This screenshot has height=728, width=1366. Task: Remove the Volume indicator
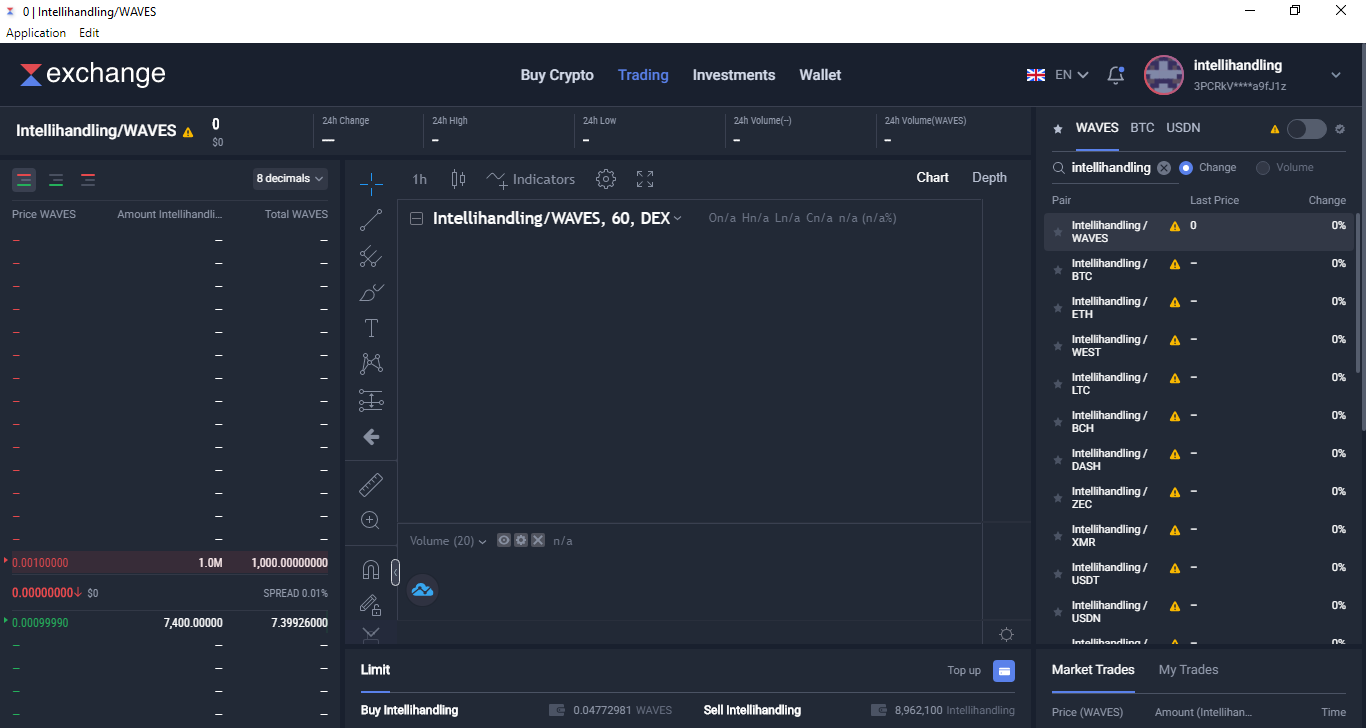[x=538, y=540]
